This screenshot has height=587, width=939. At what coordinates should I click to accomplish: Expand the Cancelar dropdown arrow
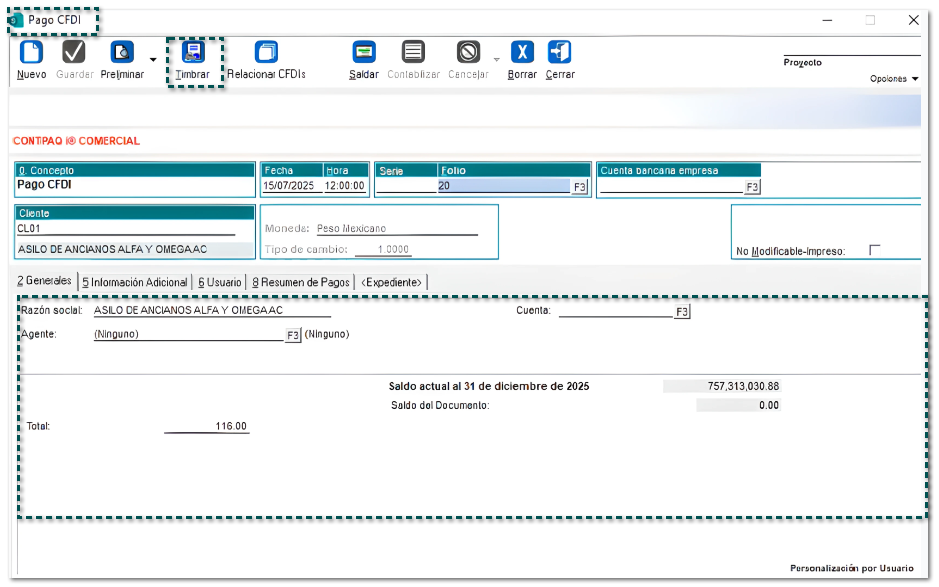coord(496,60)
